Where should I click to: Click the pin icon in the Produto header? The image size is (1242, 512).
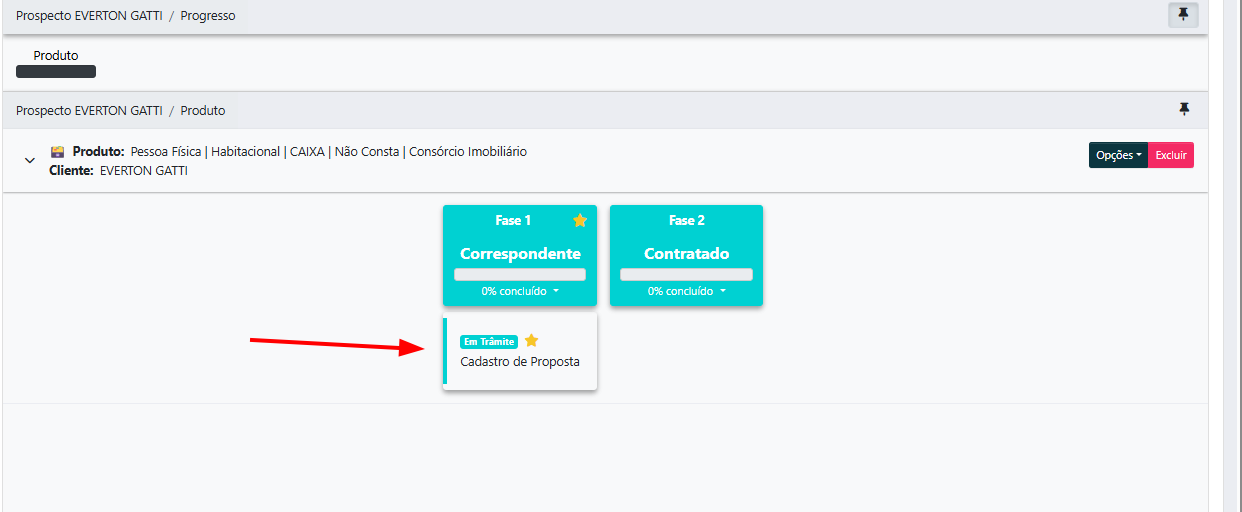coord(1185,109)
